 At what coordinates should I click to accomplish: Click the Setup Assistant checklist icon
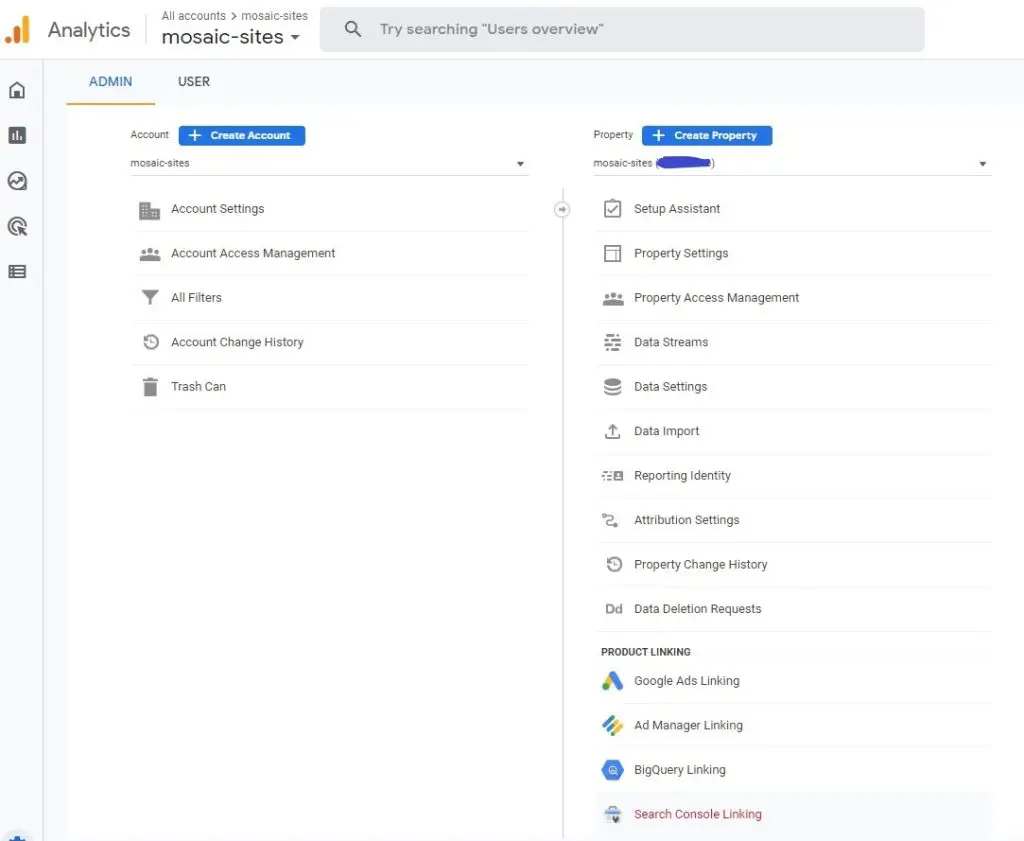coord(613,208)
